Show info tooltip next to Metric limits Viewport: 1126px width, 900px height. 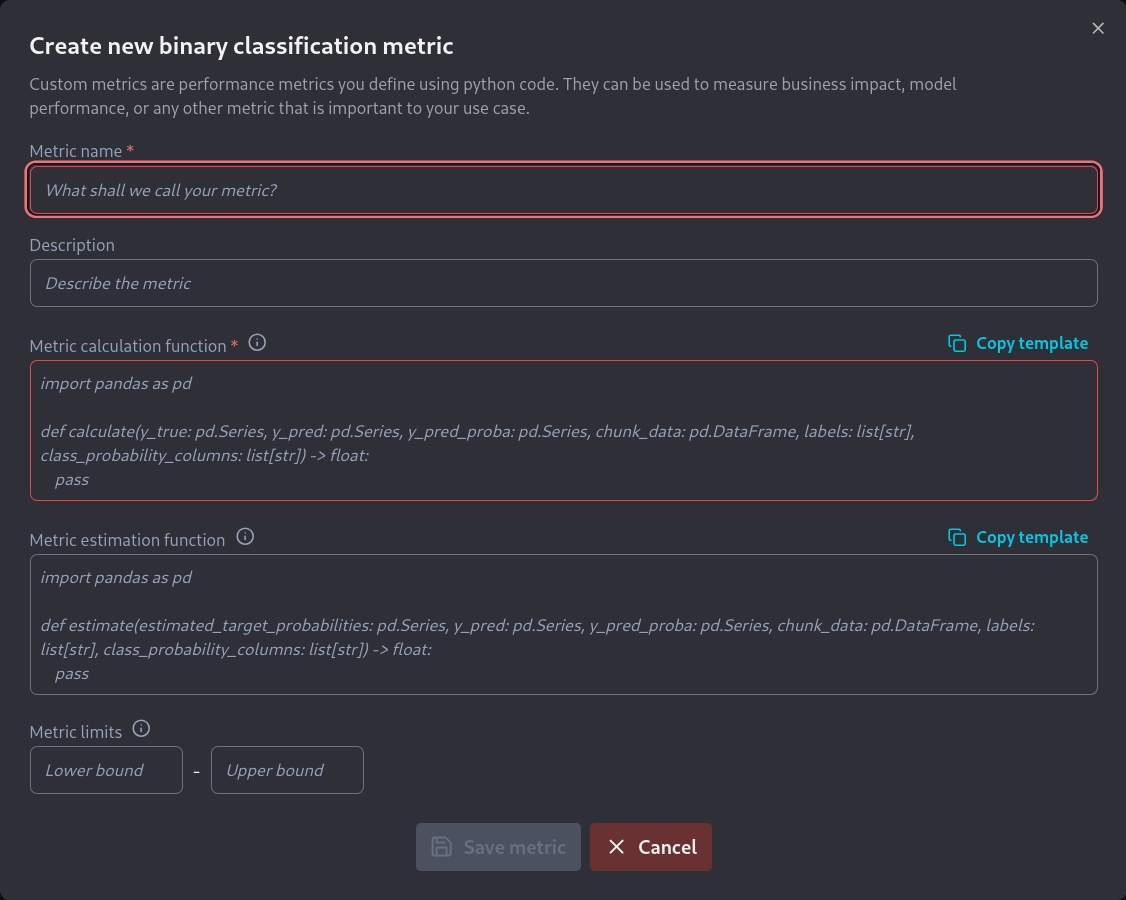click(x=141, y=729)
